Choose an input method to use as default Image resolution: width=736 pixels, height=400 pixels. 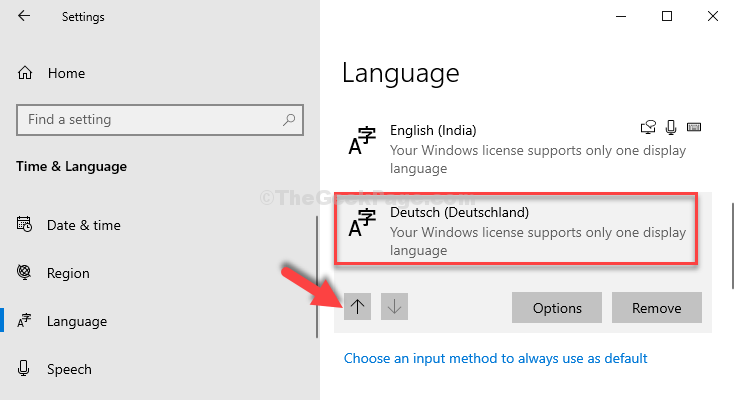495,358
